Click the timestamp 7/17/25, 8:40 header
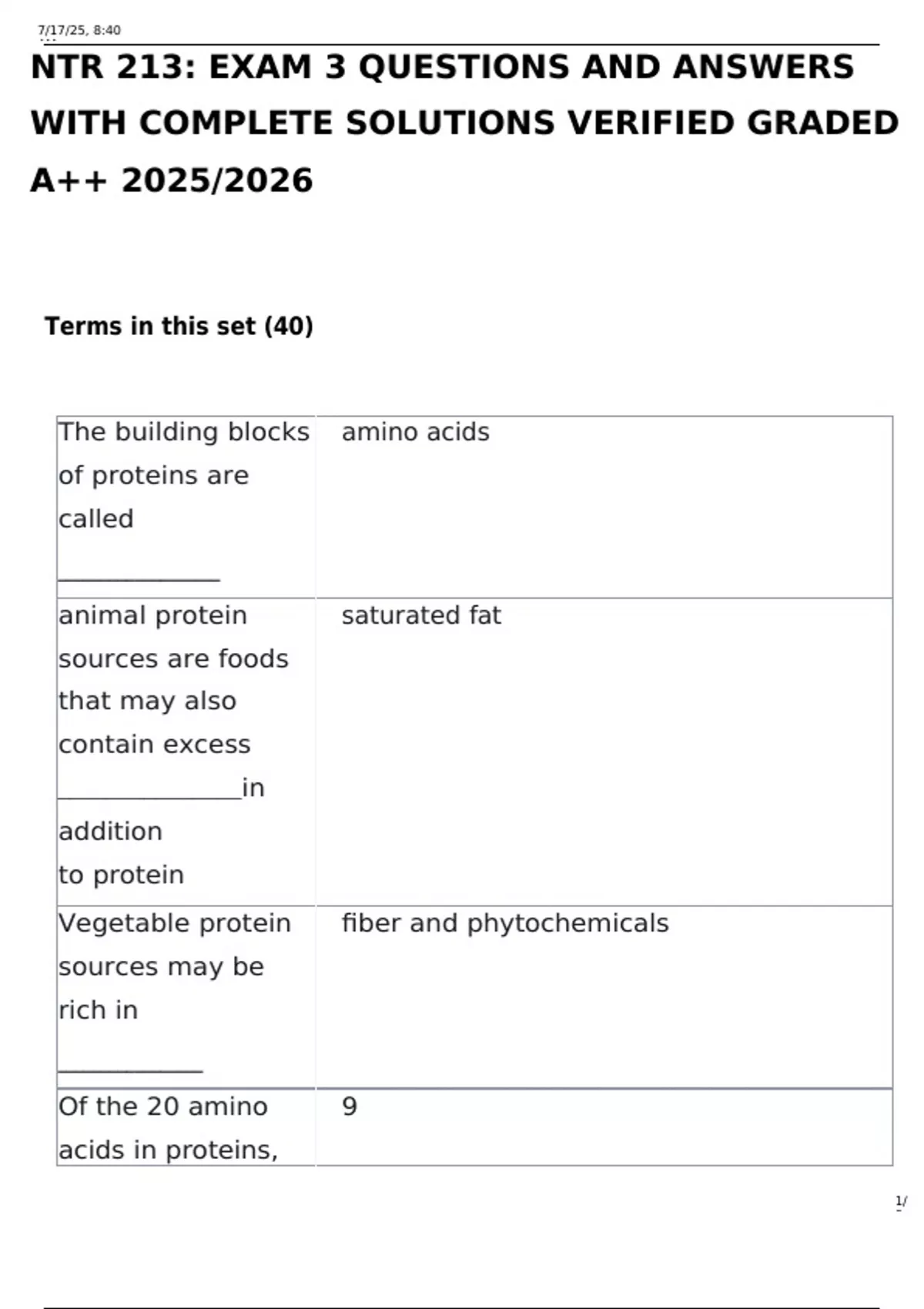Viewport: 924px width, 1309px height. click(79, 30)
